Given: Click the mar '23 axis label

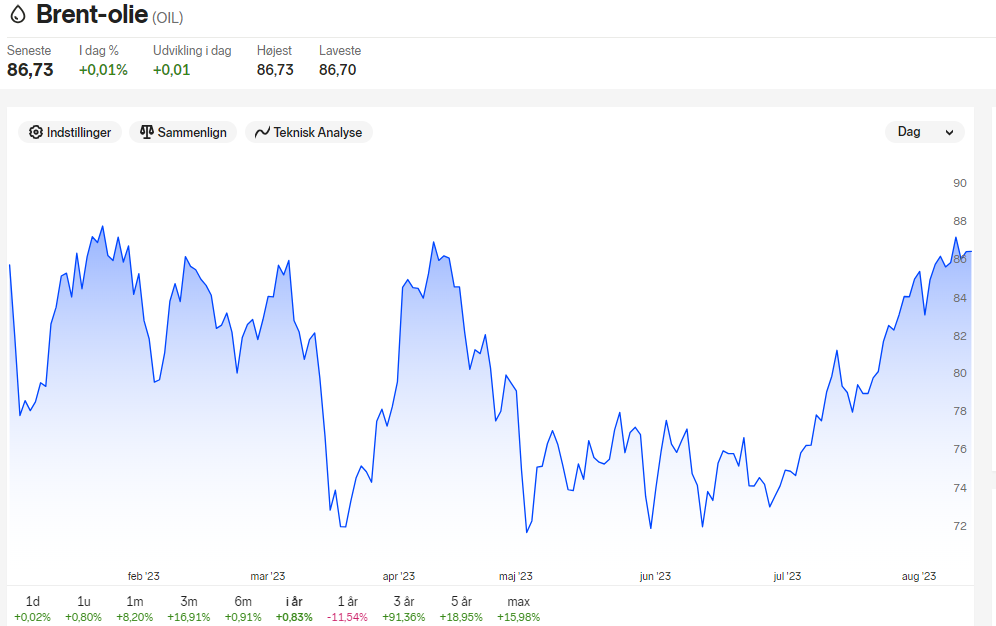Looking at the screenshot, I should click(x=267, y=576).
